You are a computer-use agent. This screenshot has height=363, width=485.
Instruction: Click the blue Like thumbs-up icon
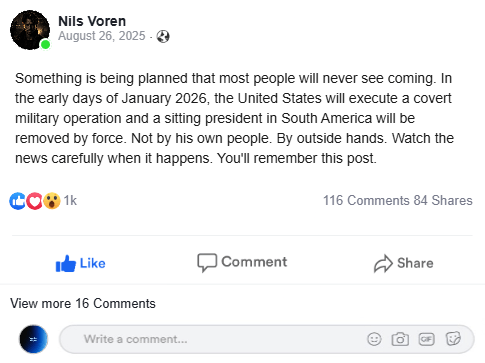pyautogui.click(x=66, y=263)
